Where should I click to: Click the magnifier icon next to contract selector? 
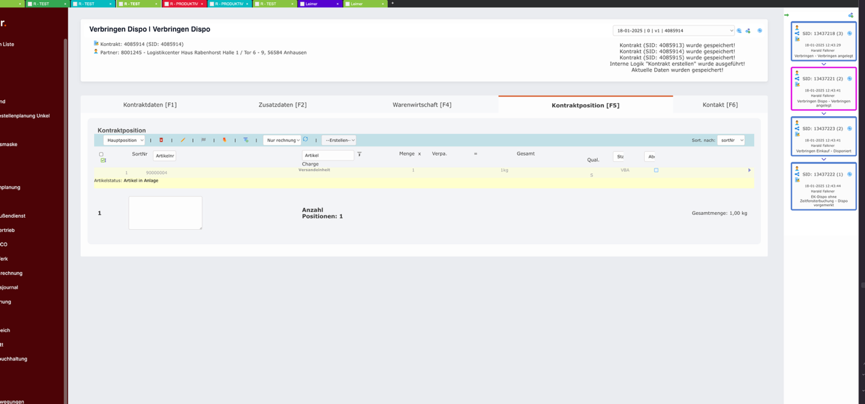[739, 31]
